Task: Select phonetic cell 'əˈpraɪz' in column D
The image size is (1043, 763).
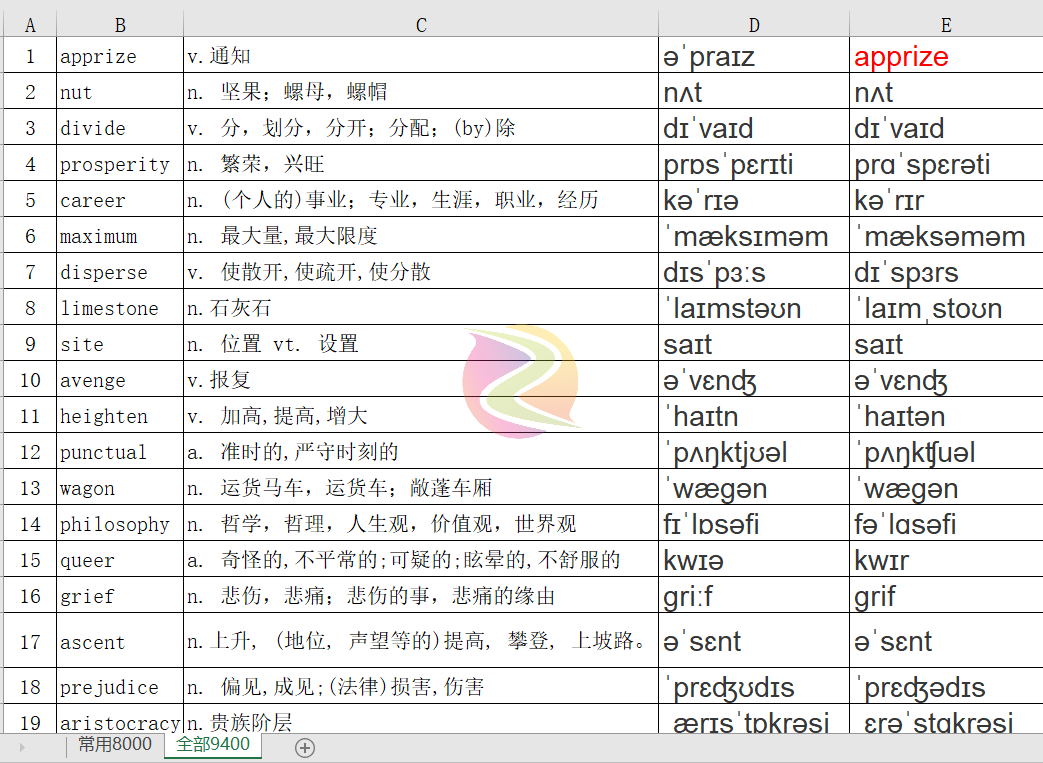Action: coord(754,55)
